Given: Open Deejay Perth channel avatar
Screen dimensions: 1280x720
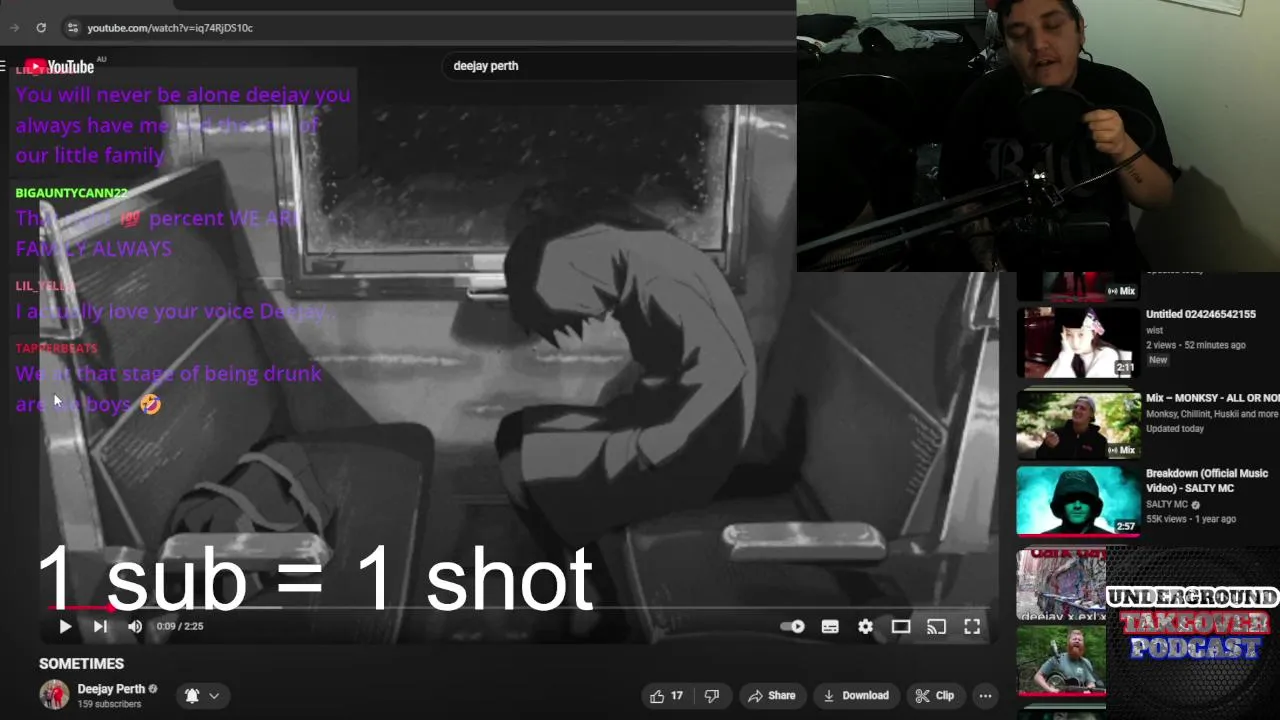Looking at the screenshot, I should (54, 695).
